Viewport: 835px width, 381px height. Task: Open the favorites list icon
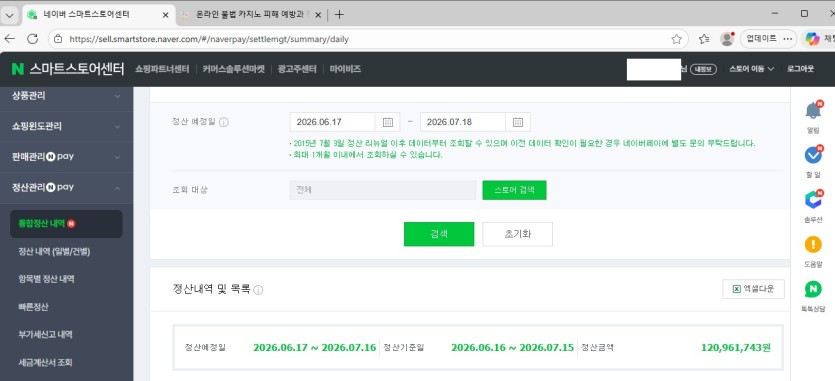coord(704,39)
